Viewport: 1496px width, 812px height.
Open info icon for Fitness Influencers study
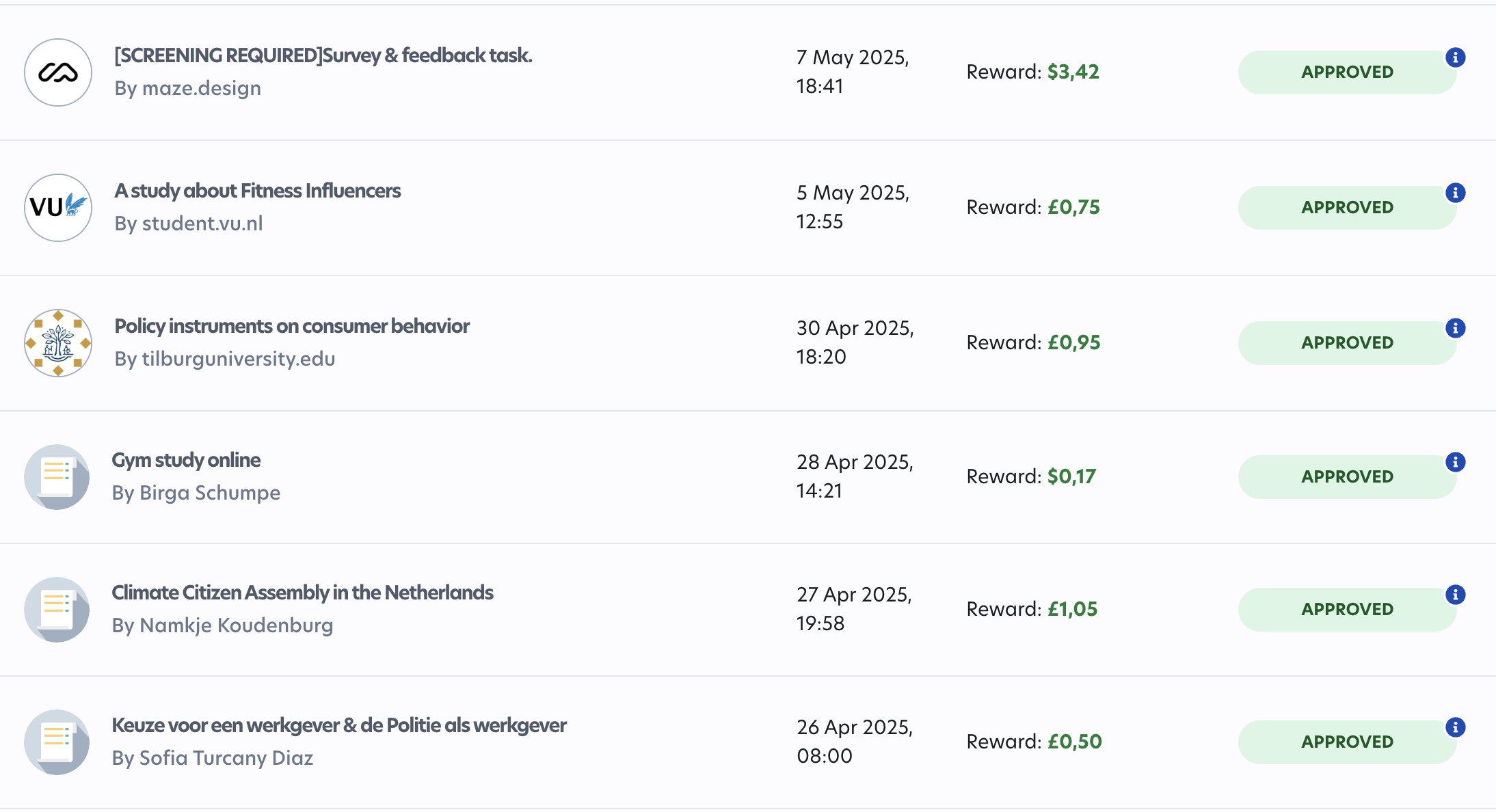click(x=1456, y=193)
